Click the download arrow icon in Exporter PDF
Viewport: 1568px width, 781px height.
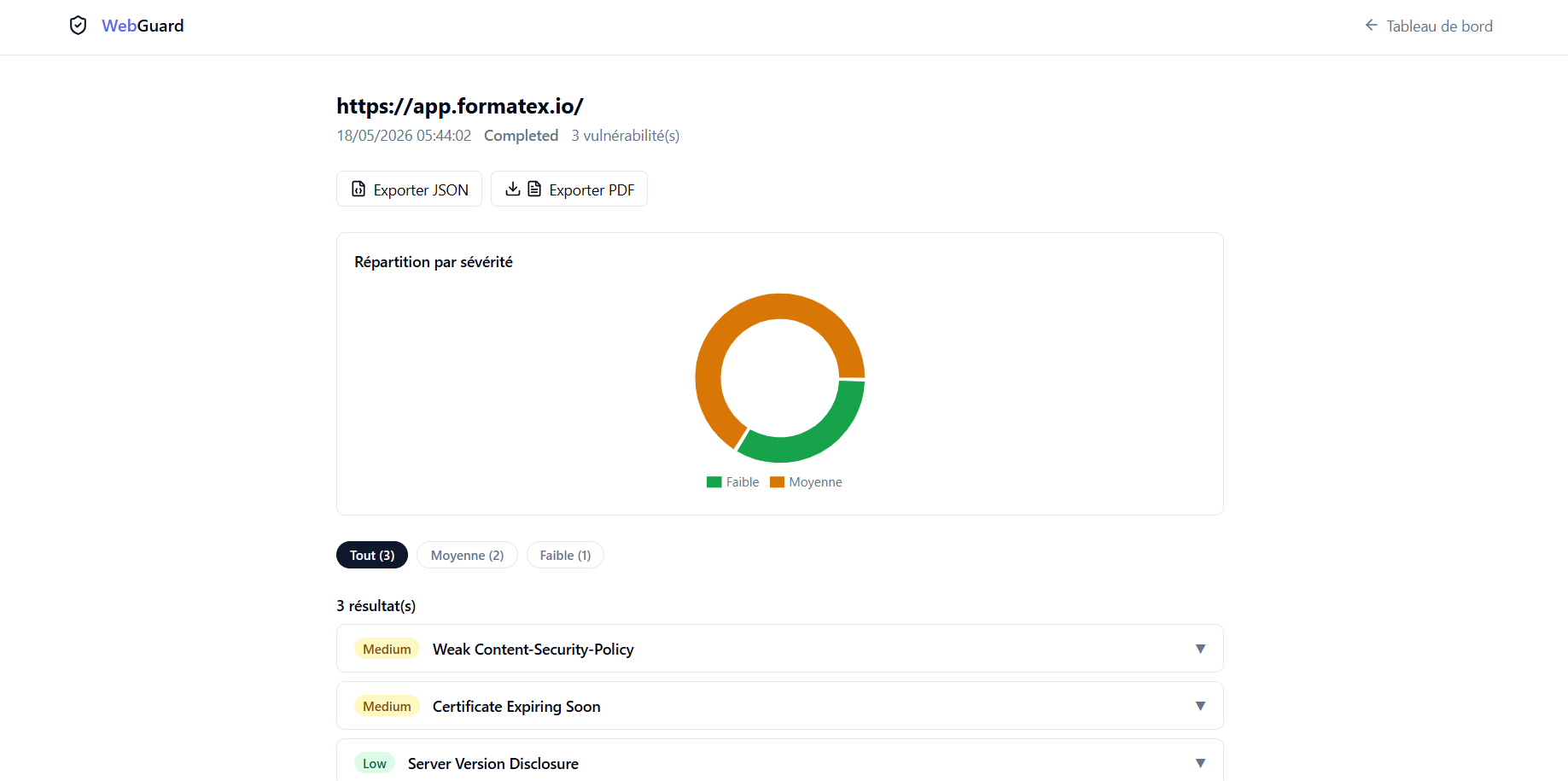pyautogui.click(x=512, y=189)
